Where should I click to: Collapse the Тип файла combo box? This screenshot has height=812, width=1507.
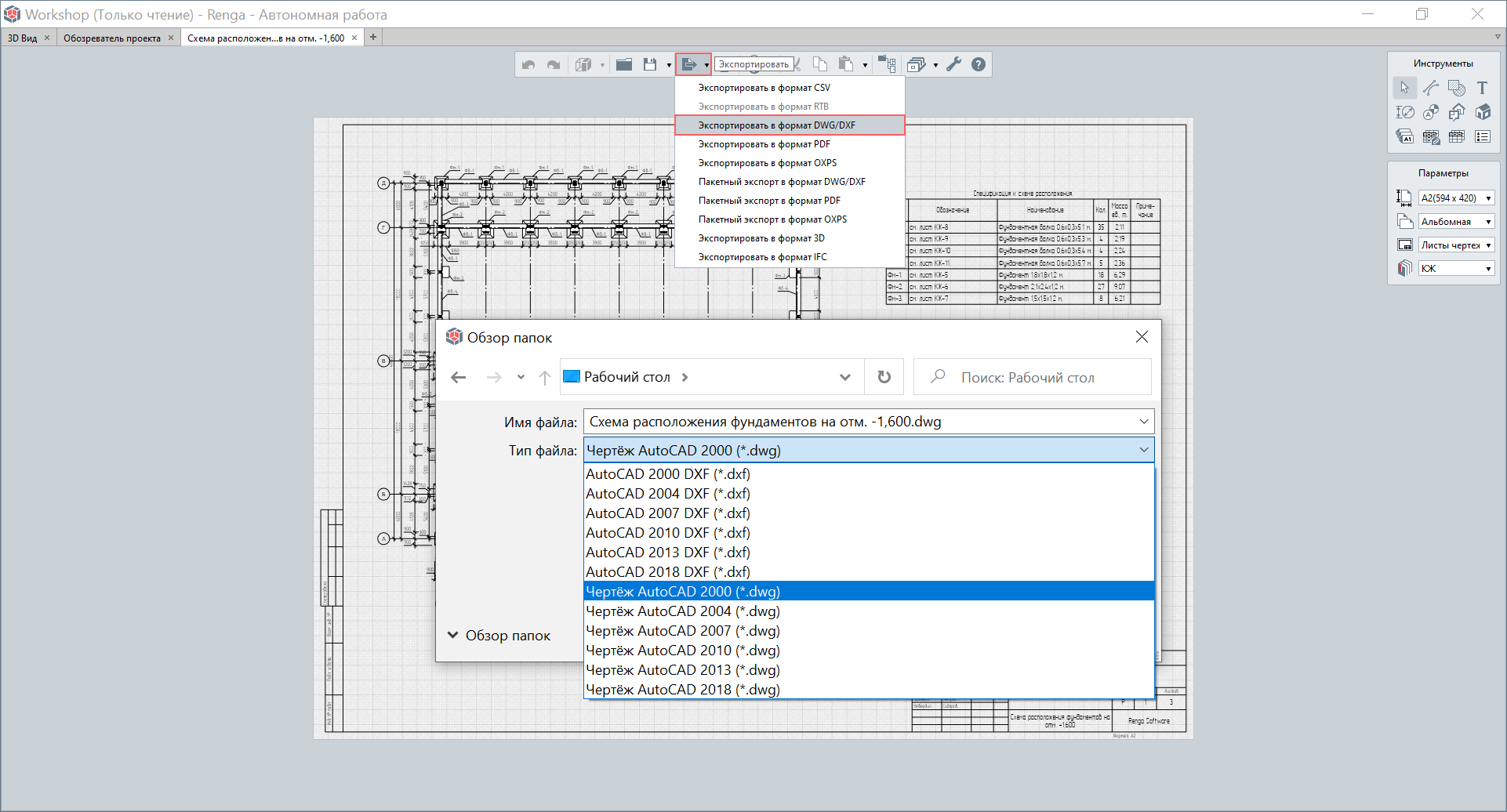point(1144,450)
